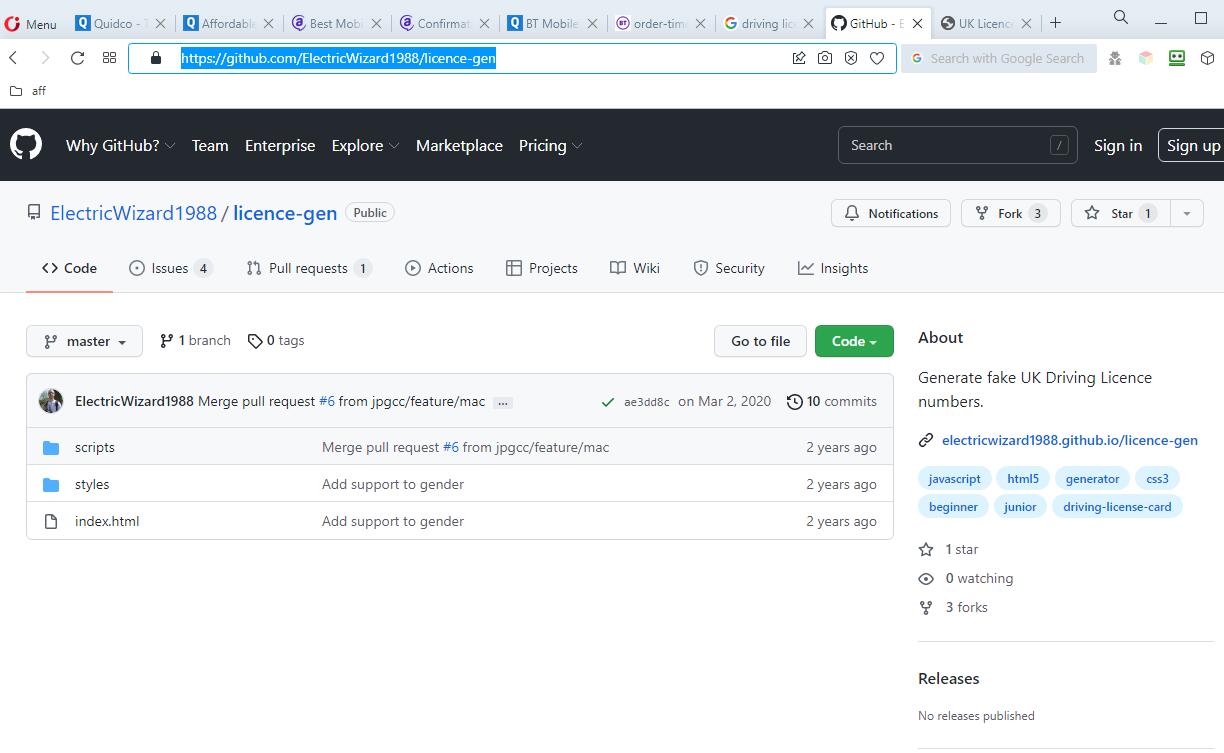
Task: Click the padlock site security icon
Action: tap(155, 58)
